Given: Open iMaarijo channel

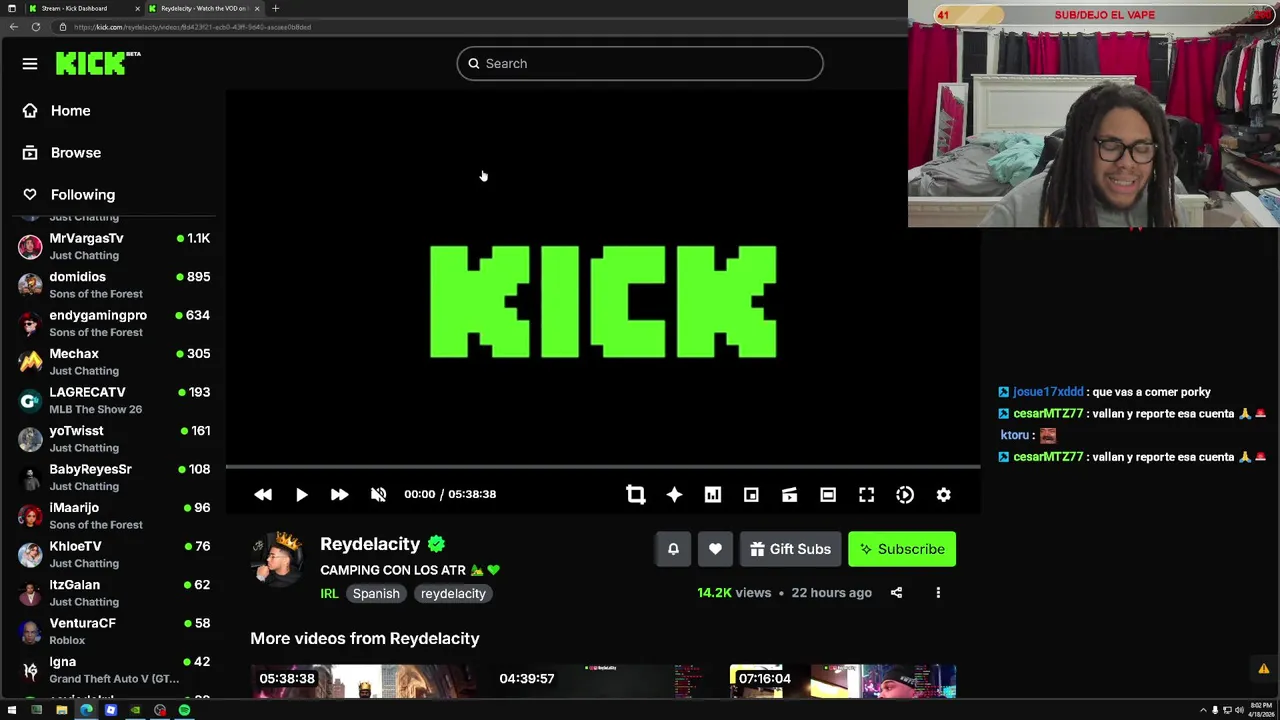Looking at the screenshot, I should [112, 516].
